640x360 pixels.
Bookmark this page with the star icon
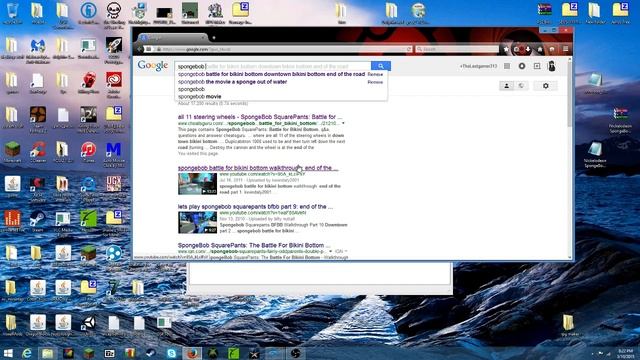pyautogui.click(x=506, y=49)
